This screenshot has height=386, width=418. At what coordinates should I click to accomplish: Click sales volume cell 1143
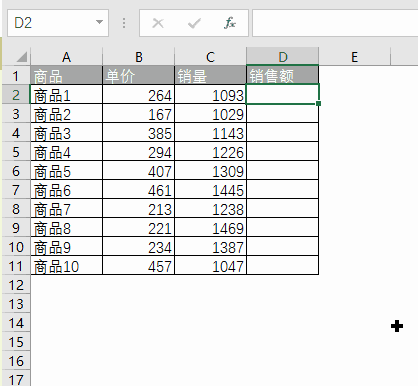click(210, 132)
